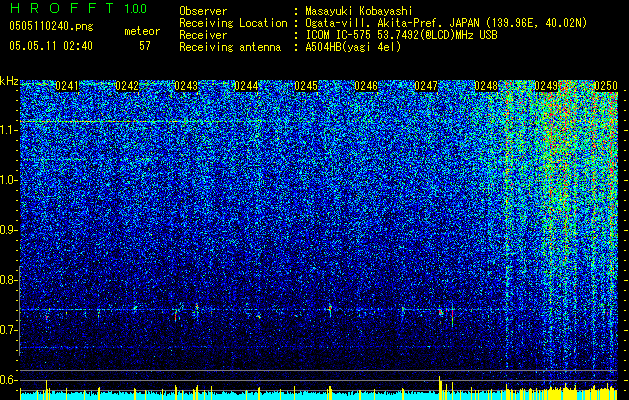
Task: Click the meteor count value 57
Action: pyautogui.click(x=144, y=46)
